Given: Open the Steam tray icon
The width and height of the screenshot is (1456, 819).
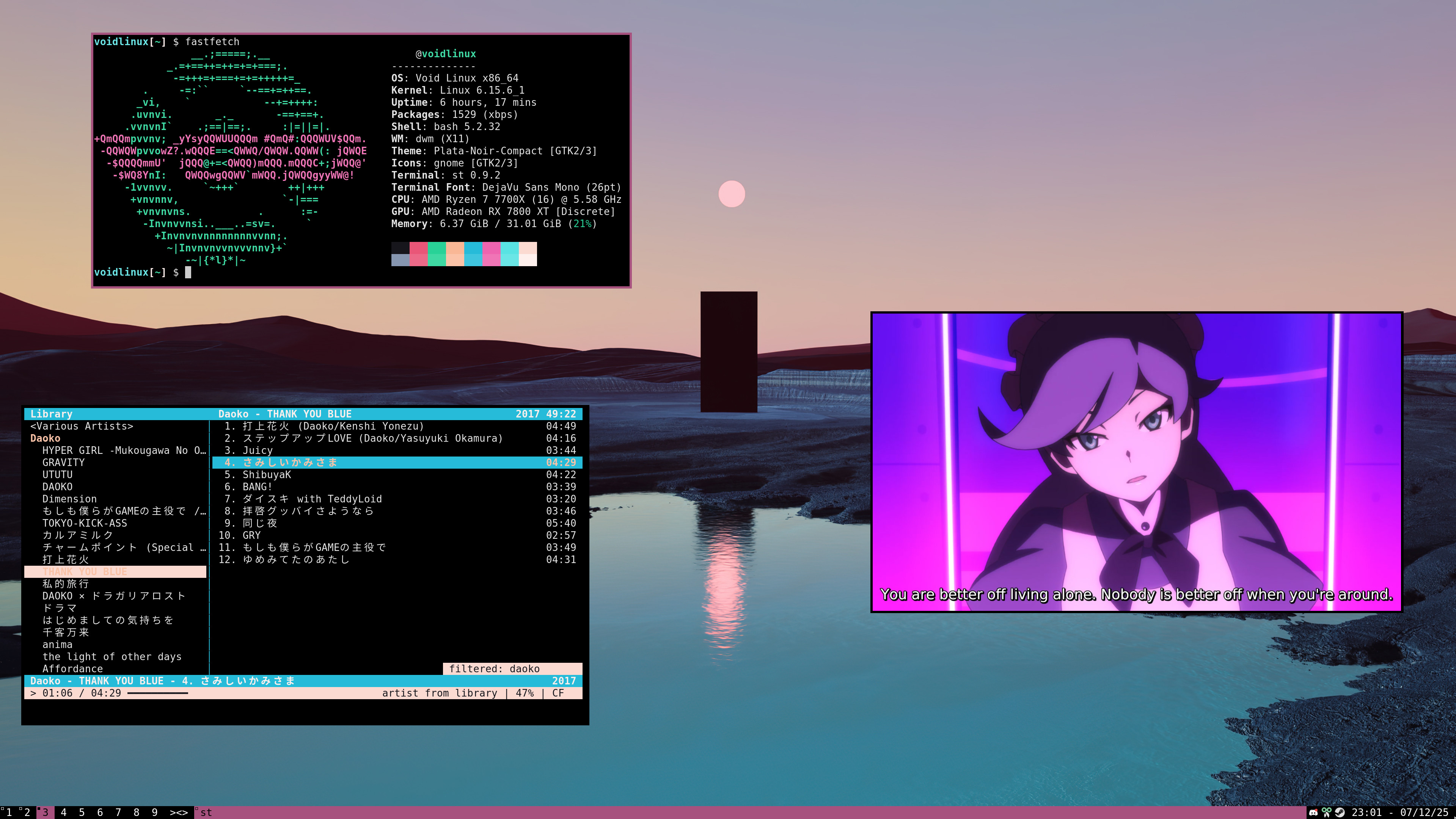Looking at the screenshot, I should coord(1339,812).
